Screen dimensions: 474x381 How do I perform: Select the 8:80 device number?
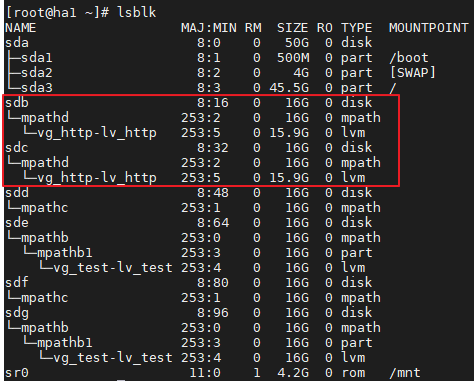pyautogui.click(x=213, y=283)
